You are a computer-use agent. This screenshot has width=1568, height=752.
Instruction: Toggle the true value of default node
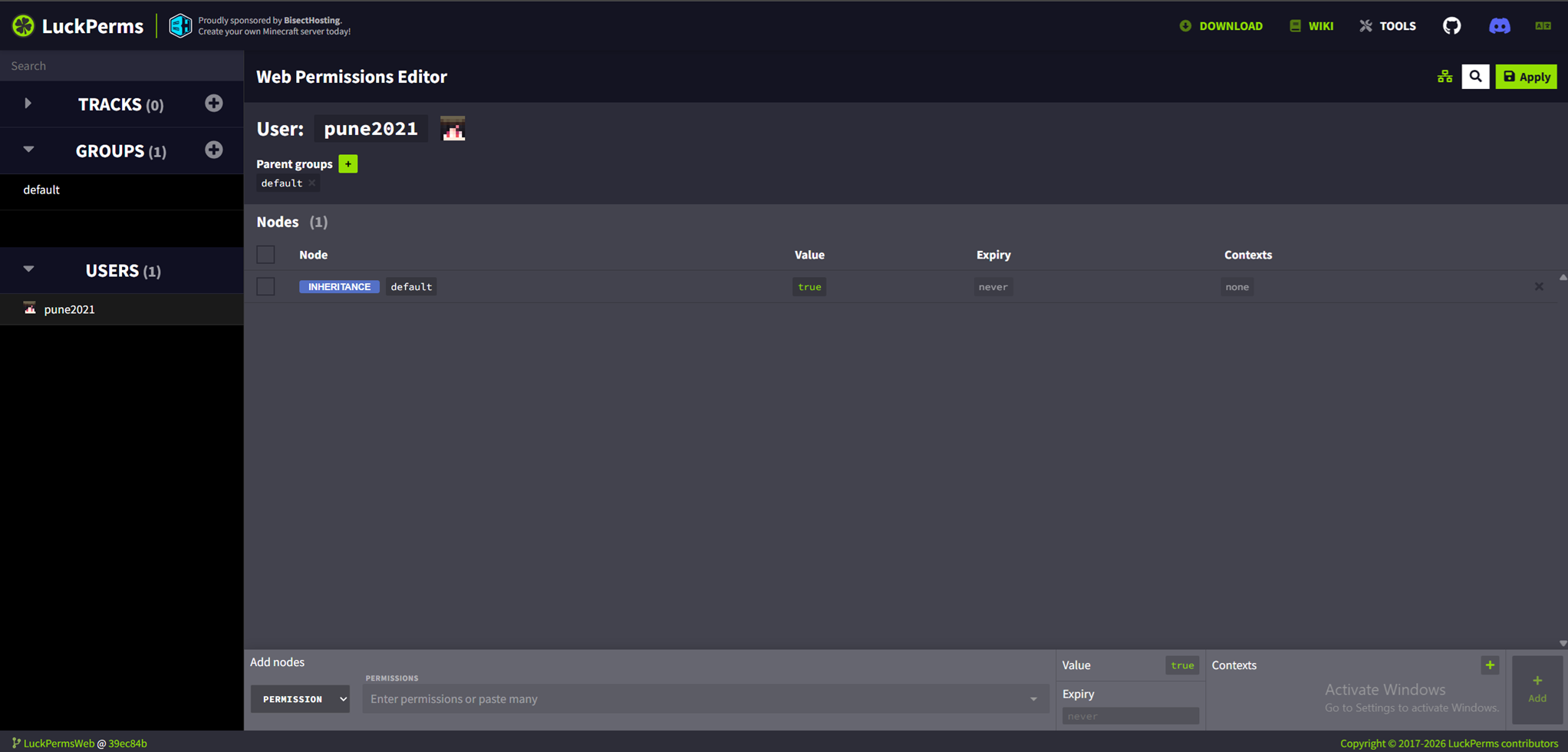(x=809, y=287)
